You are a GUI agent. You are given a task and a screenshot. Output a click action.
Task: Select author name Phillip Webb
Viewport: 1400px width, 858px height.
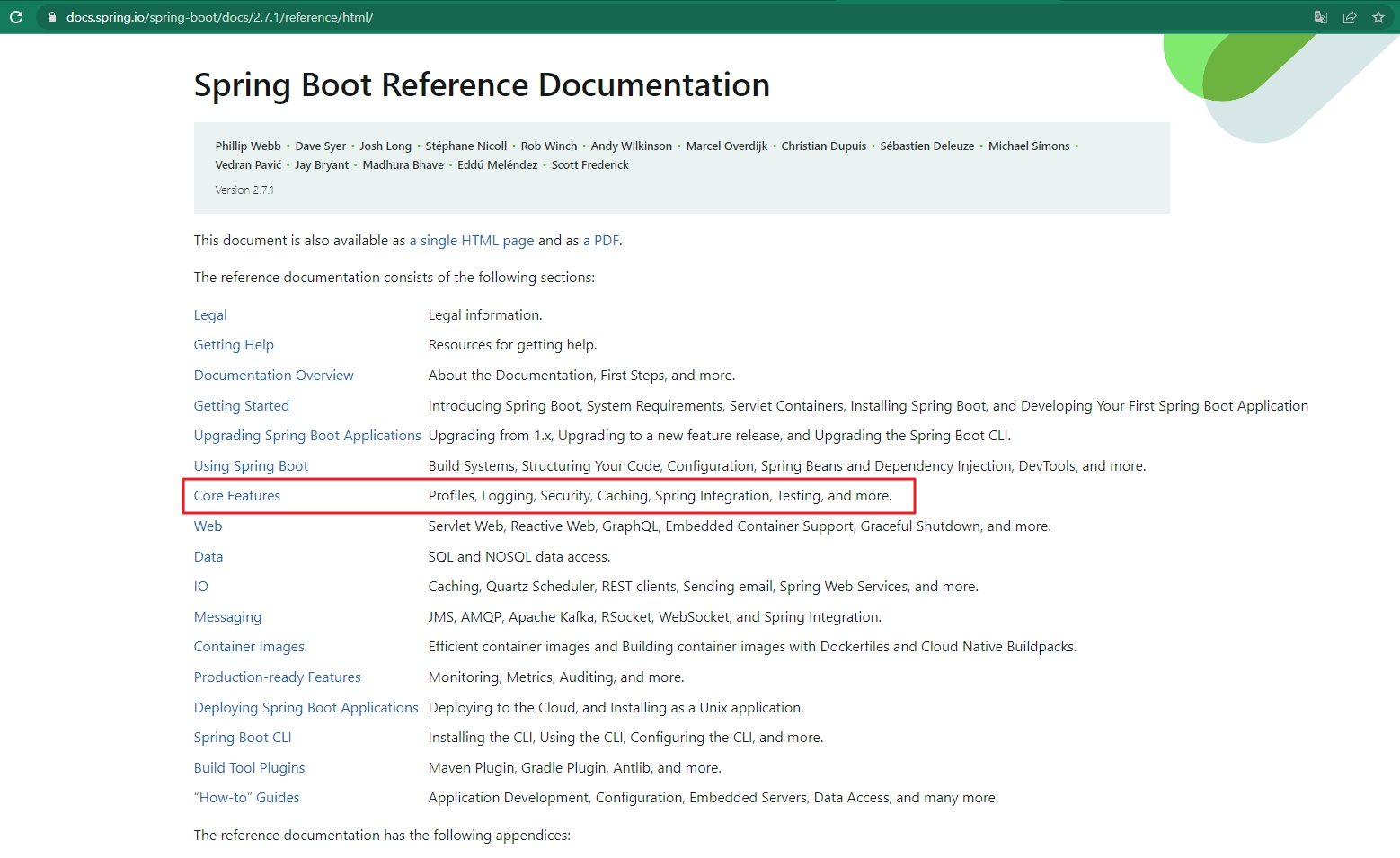coord(248,146)
